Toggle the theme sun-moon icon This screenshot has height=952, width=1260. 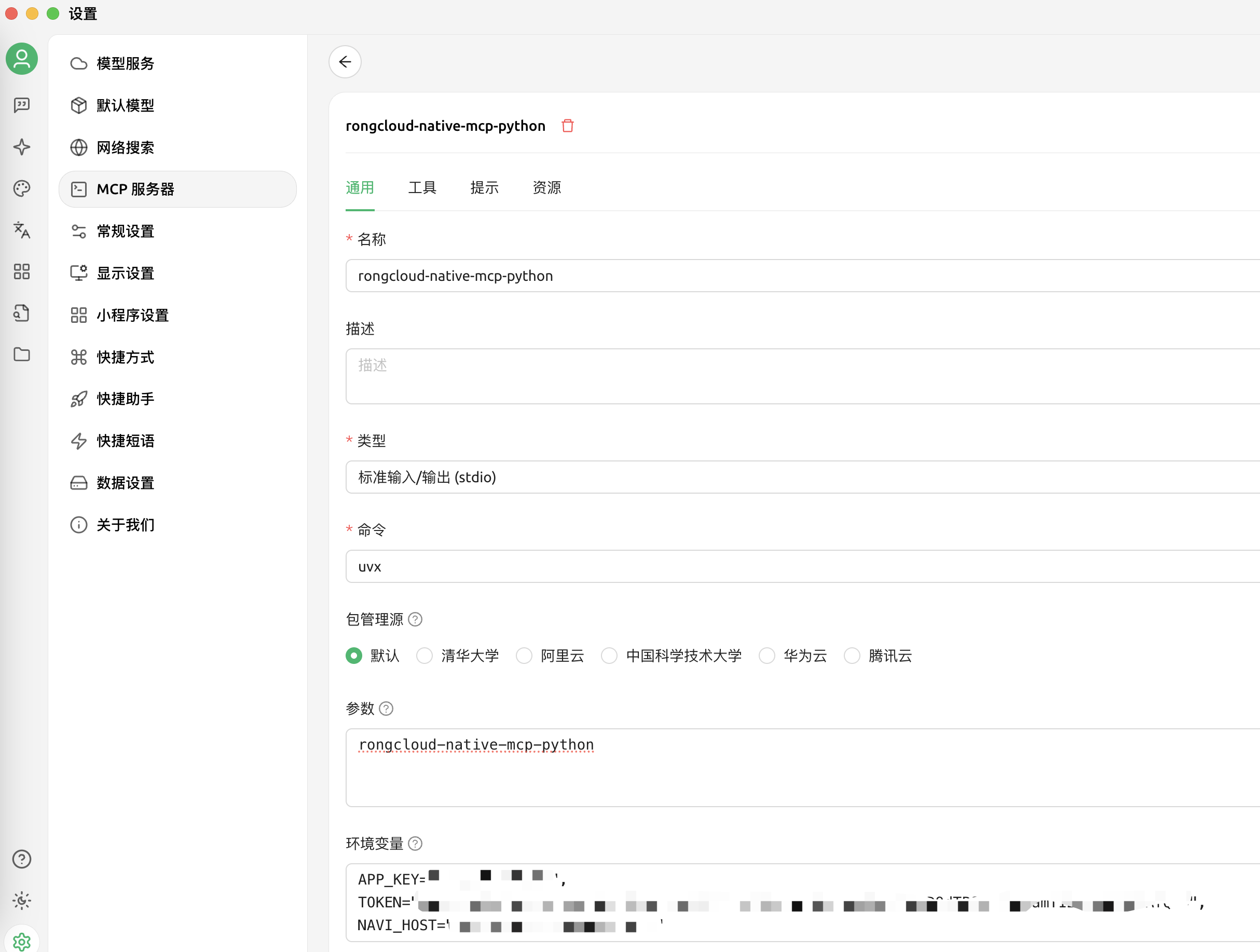pos(22,900)
